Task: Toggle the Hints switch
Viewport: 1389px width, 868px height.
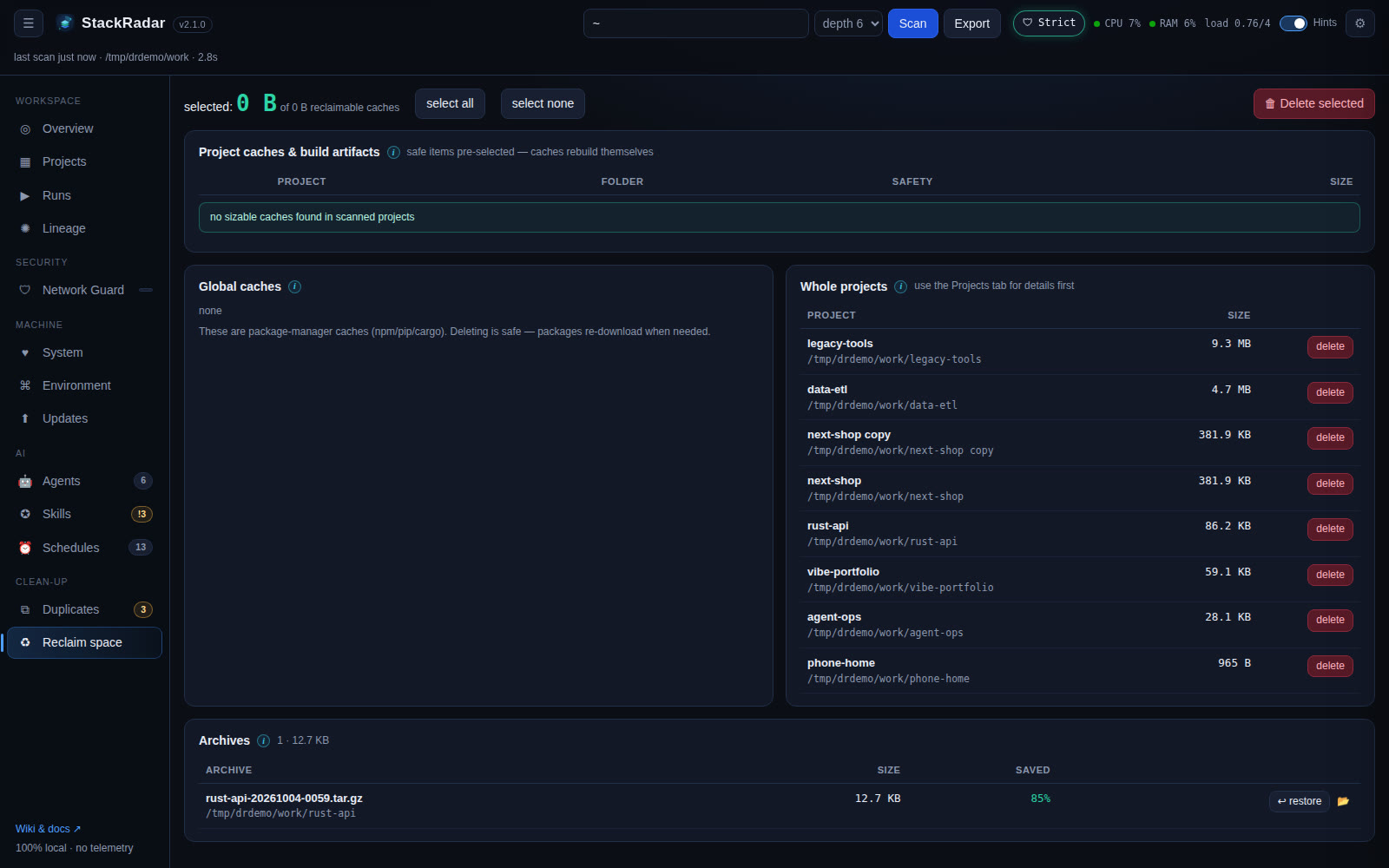Action: click(x=1294, y=23)
